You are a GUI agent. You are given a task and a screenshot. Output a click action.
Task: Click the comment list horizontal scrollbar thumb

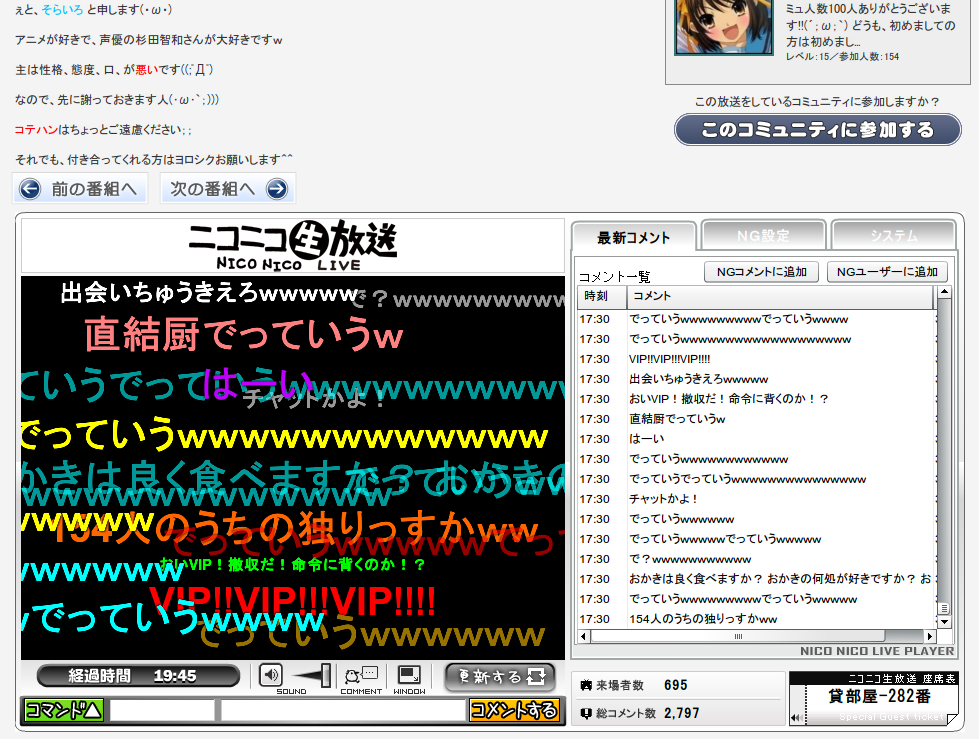coord(738,637)
